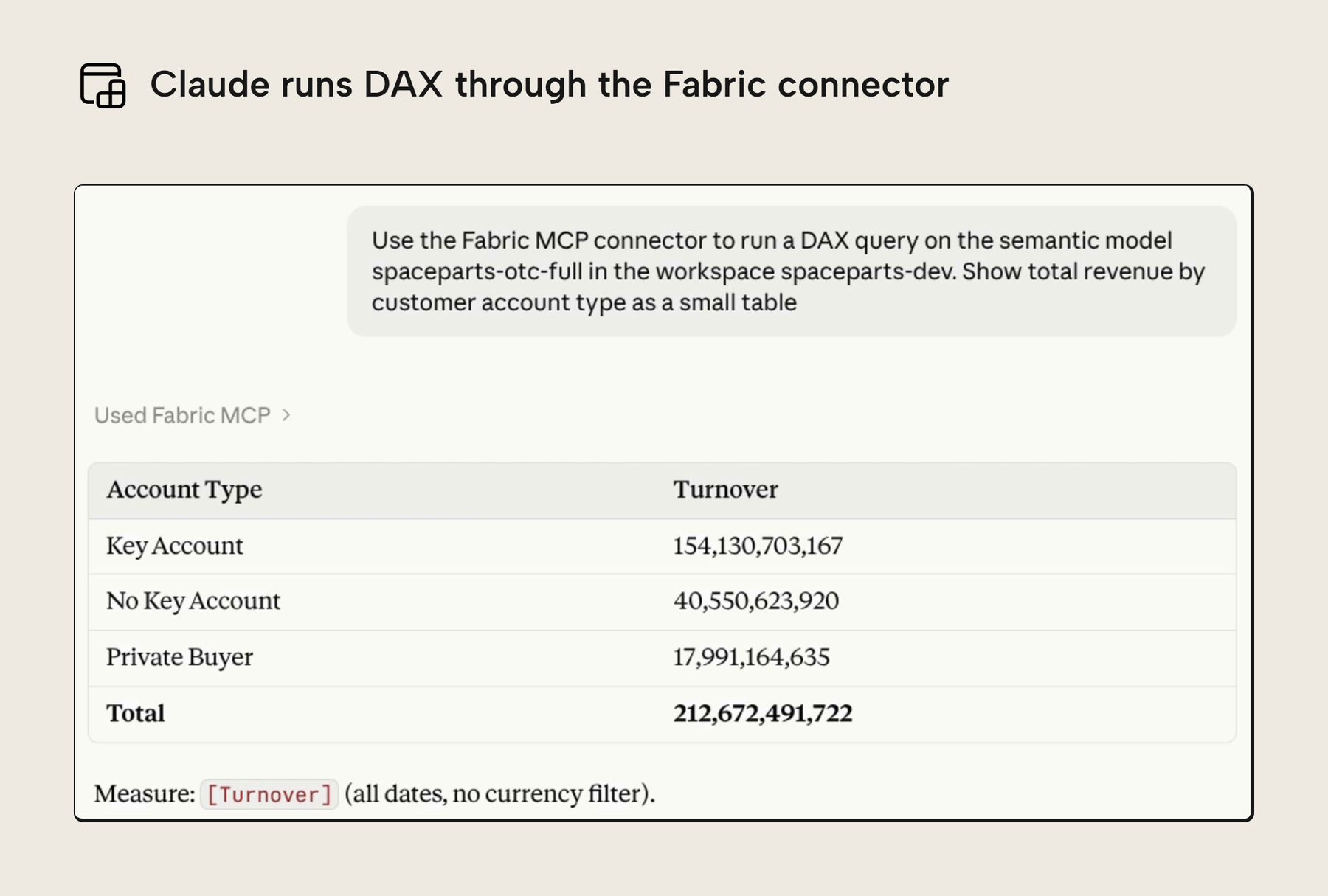Click the bold Total row label
Screen dimensions: 1328x896
[x=136, y=713]
